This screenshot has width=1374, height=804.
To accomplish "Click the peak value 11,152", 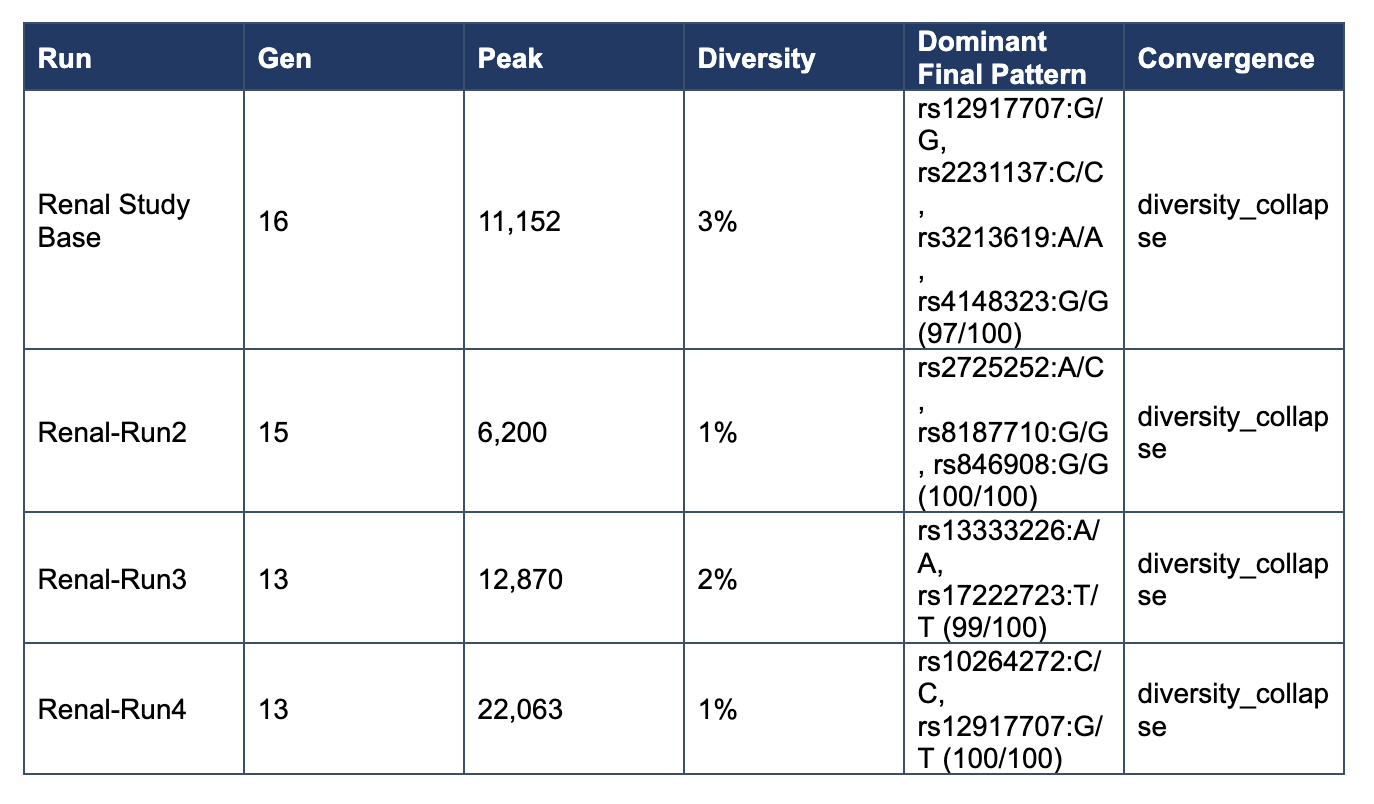I will point(520,221).
